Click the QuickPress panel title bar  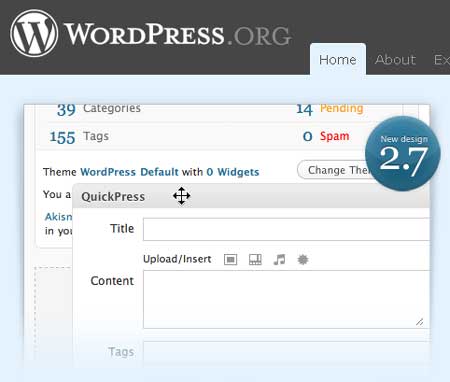251,196
